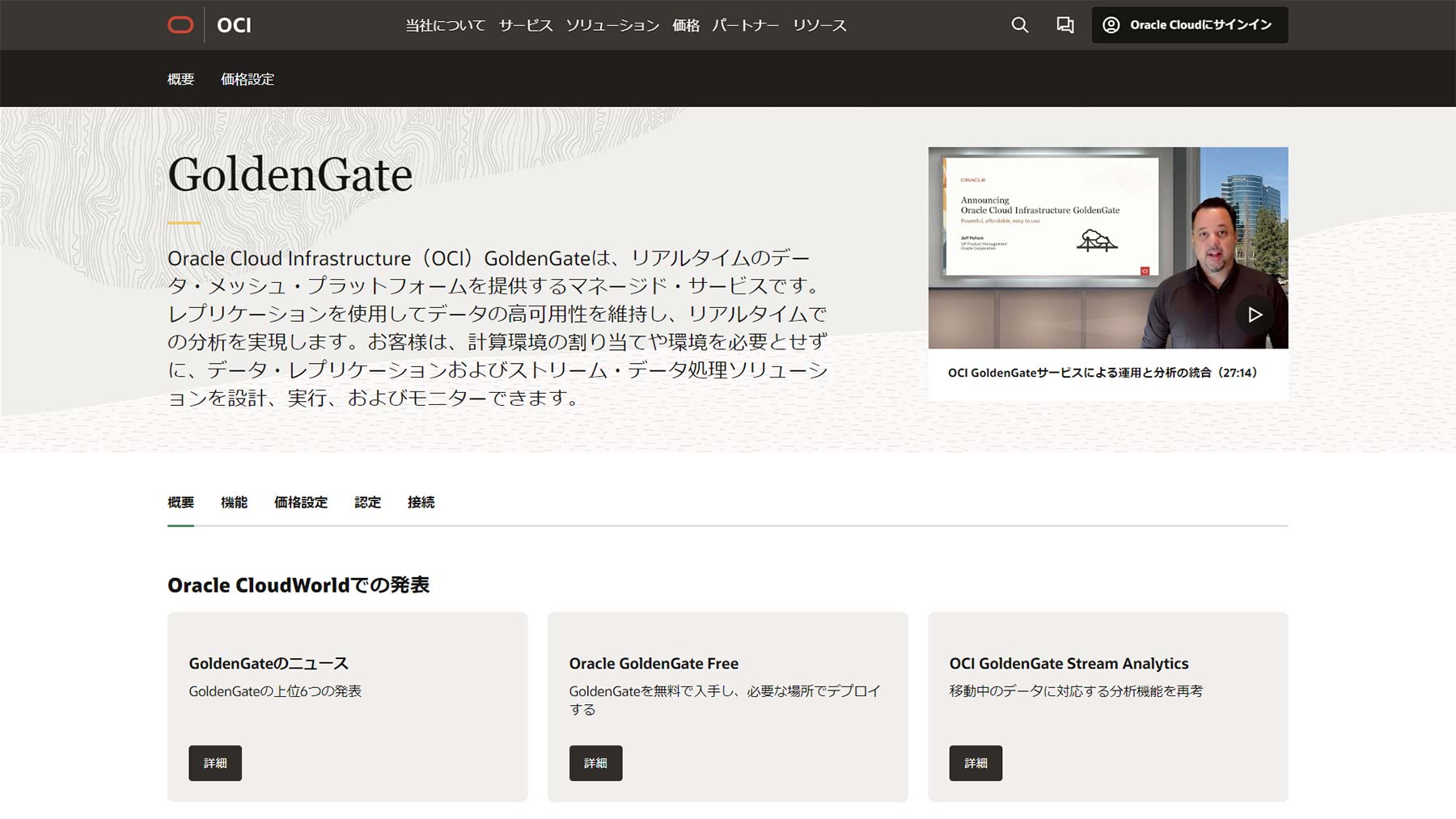Switch to the 接続 tab
This screenshot has height=819, width=1456.
[421, 502]
